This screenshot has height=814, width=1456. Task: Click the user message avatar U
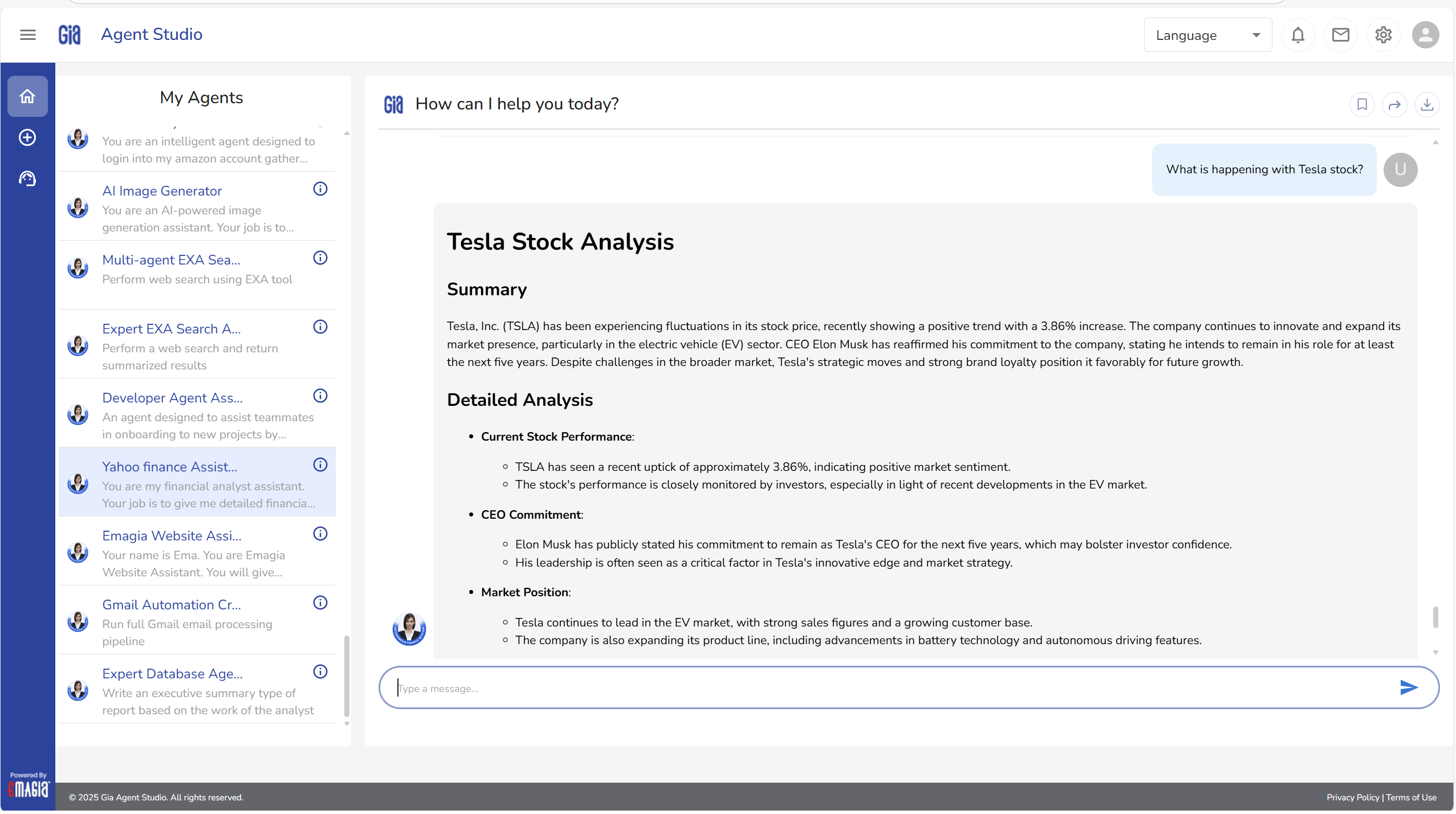(x=1400, y=170)
